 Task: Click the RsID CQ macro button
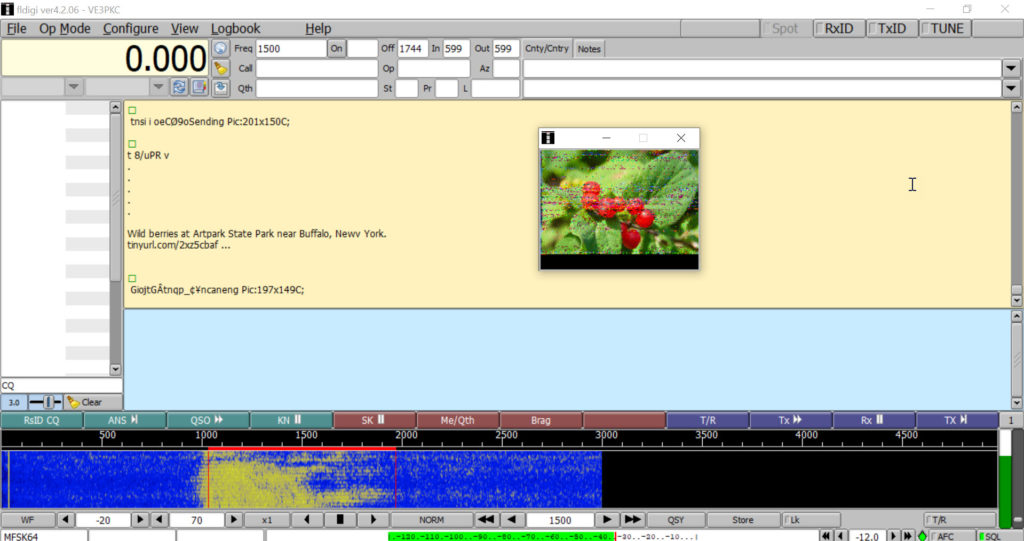pyautogui.click(x=41, y=420)
